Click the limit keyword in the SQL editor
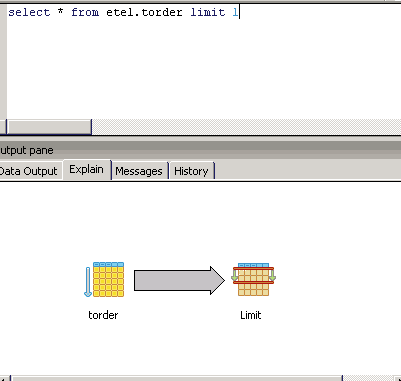The width and height of the screenshot is (401, 381). click(x=208, y=12)
